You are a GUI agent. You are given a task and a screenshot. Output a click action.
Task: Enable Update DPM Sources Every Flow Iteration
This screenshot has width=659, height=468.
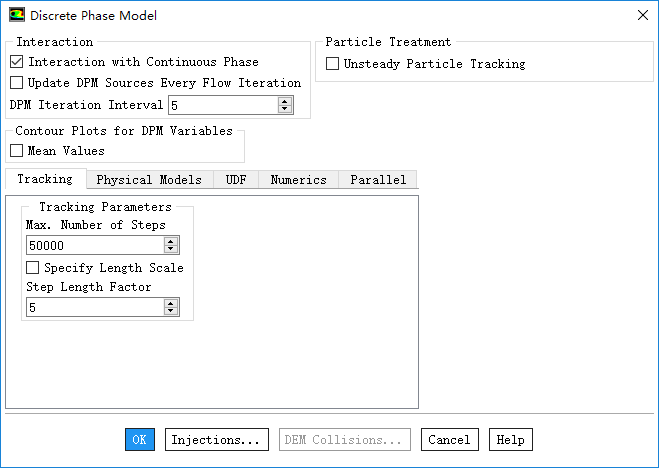pos(16,83)
